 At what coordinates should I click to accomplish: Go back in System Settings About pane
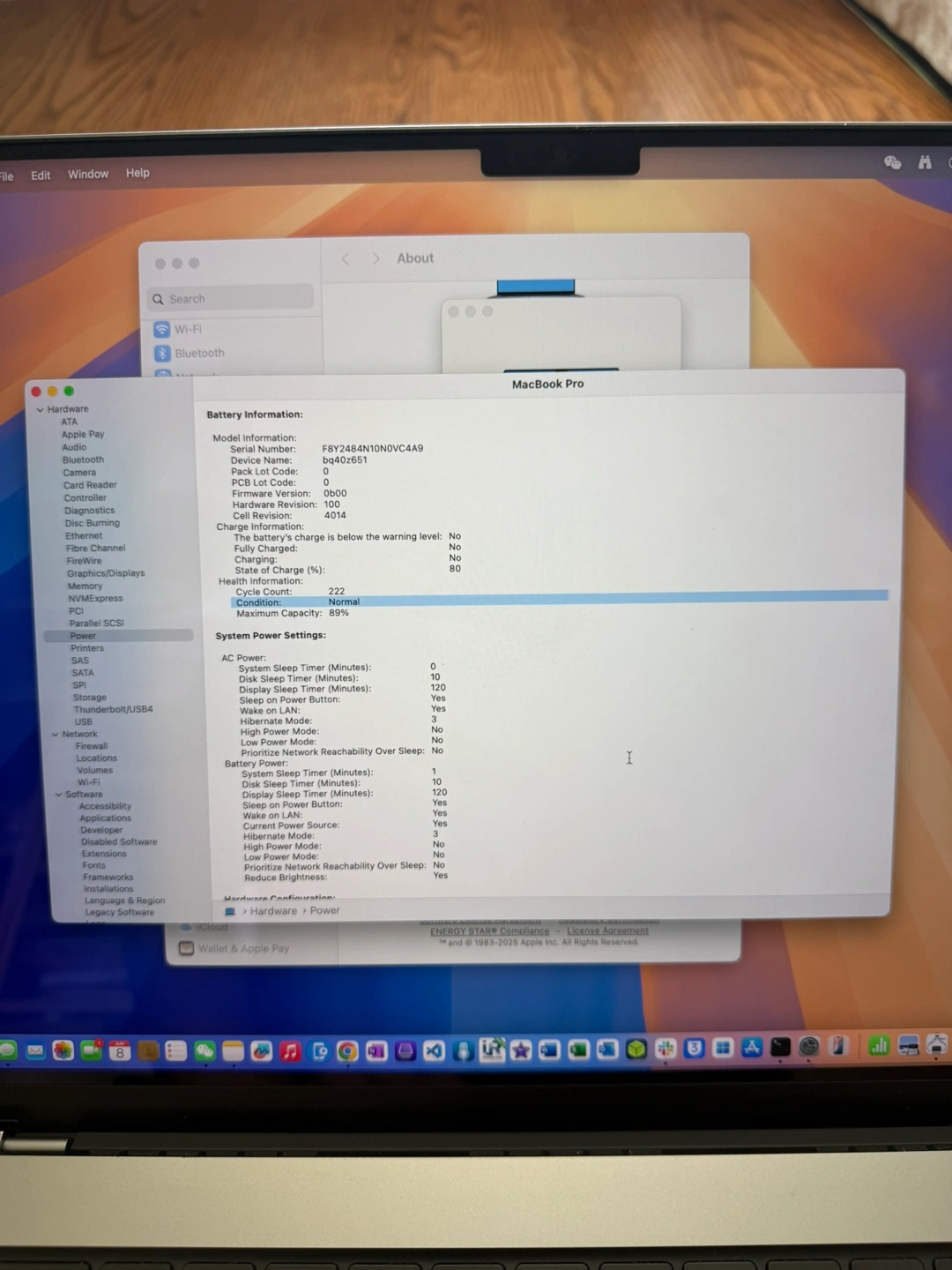coord(346,258)
